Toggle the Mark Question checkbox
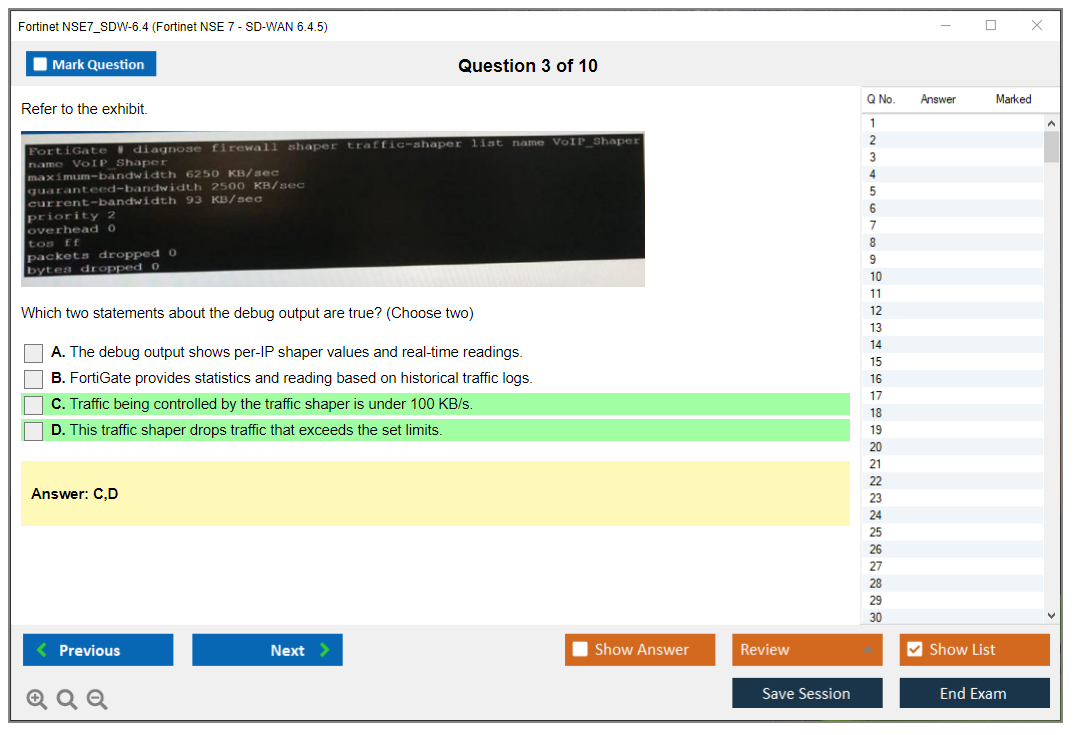Image resolution: width=1075 pixels, height=735 pixels. coord(41,65)
